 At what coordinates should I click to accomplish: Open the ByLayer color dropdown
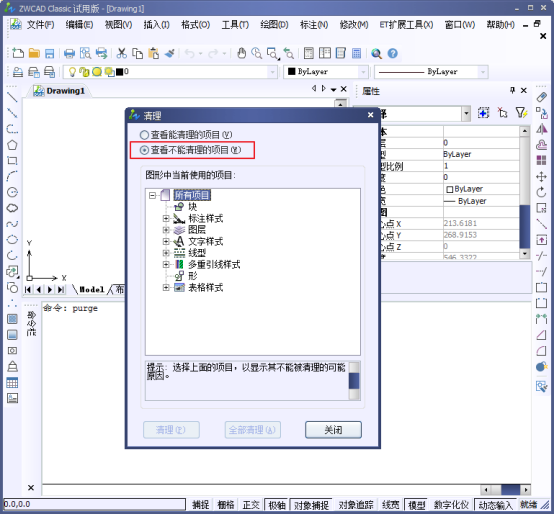pyautogui.click(x=325, y=72)
